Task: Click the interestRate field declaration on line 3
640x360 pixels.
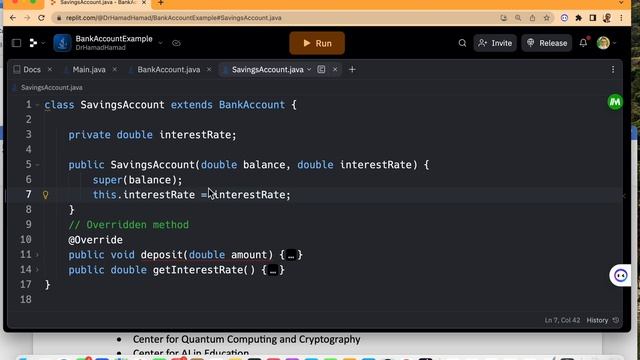Action: [x=152, y=135]
